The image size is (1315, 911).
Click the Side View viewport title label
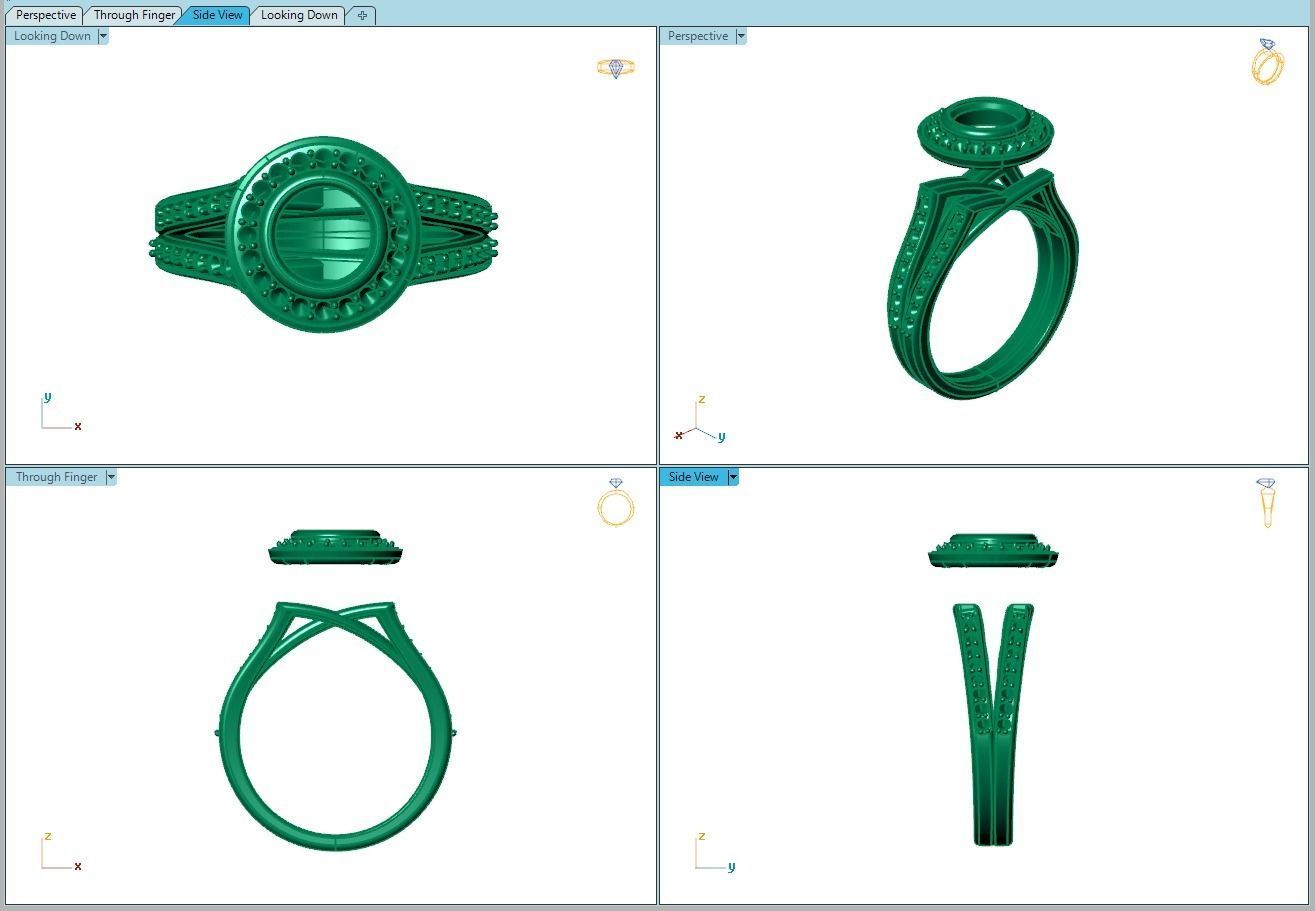point(693,477)
